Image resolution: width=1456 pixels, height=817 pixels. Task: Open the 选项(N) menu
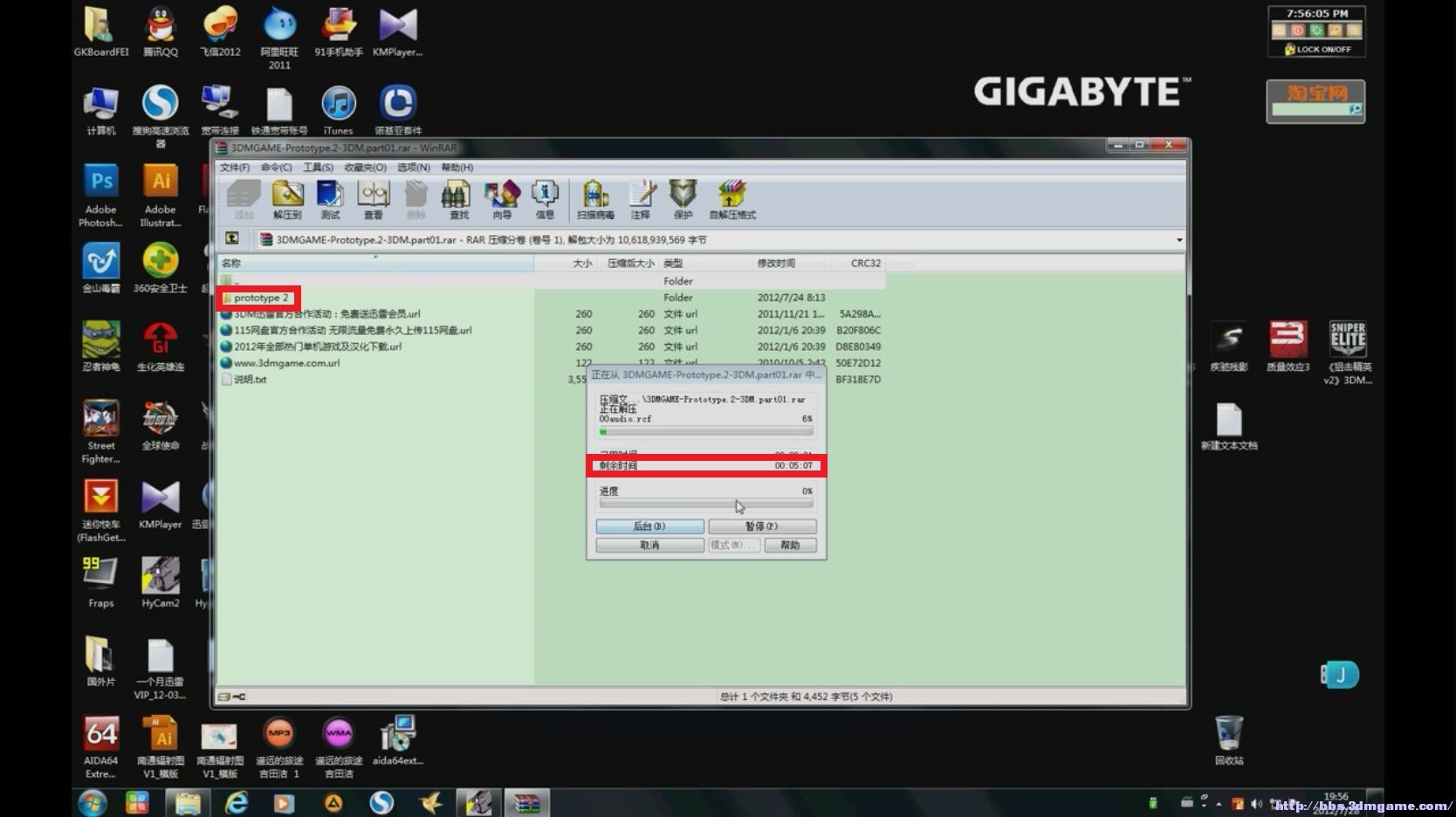414,168
